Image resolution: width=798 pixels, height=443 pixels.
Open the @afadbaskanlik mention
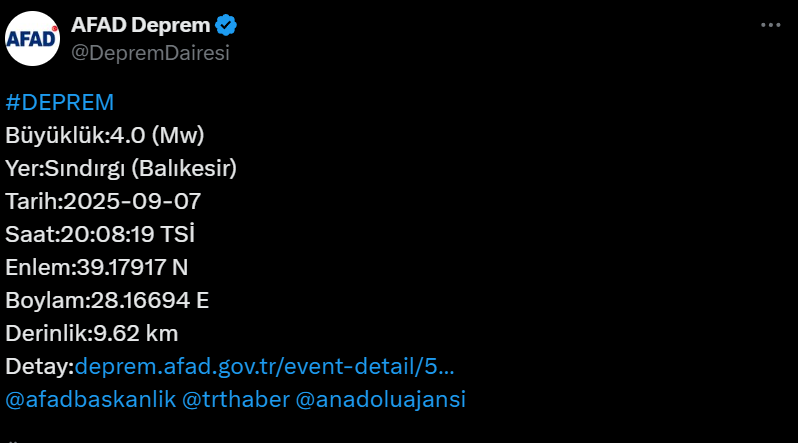tap(89, 399)
